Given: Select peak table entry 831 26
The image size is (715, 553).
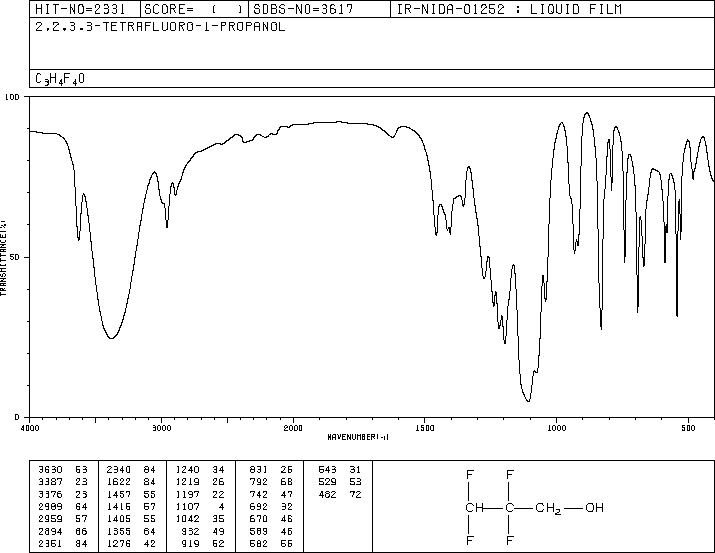Looking at the screenshot, I should (271, 470).
